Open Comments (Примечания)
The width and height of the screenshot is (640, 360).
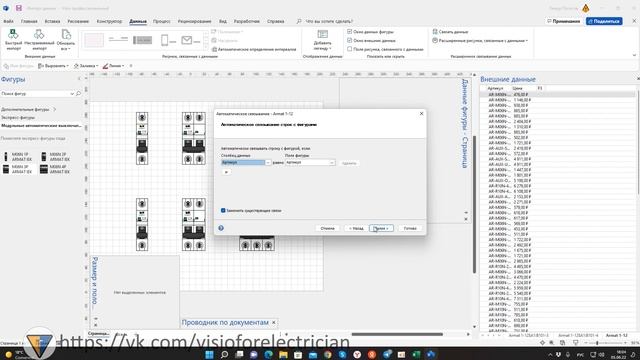tap(564, 21)
